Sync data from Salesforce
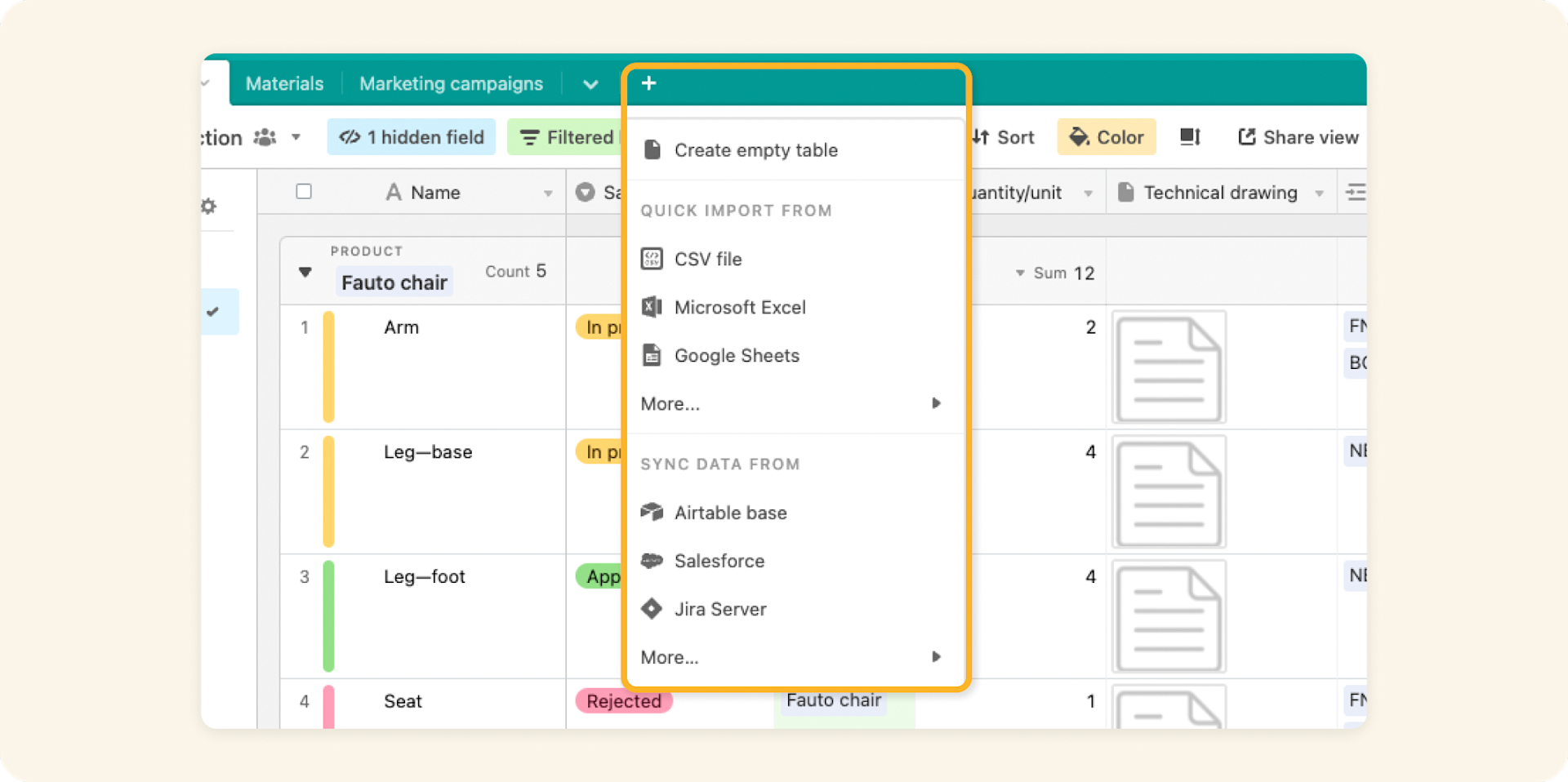Screen dimensions: 1568x782 coord(719,561)
